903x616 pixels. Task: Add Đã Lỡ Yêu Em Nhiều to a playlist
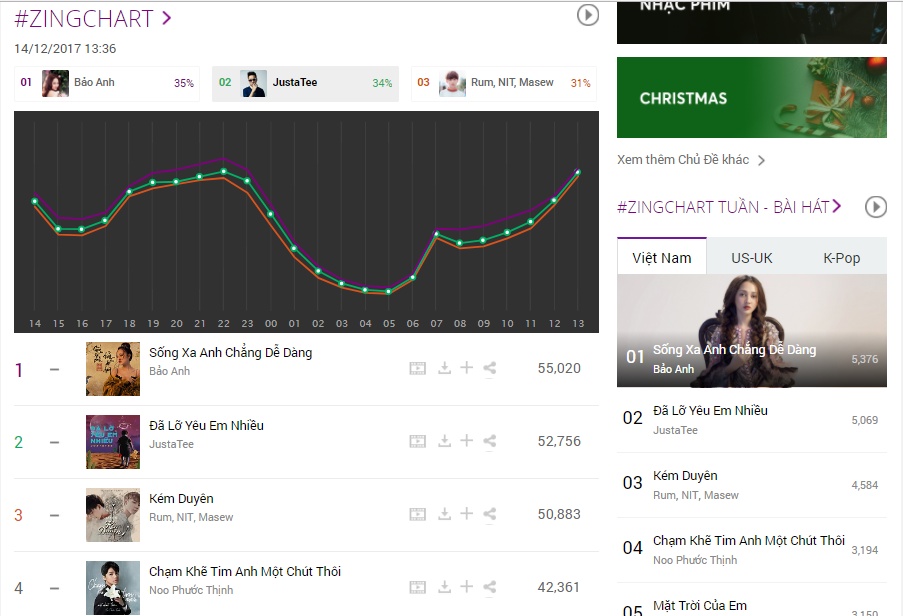pyautogui.click(x=466, y=440)
